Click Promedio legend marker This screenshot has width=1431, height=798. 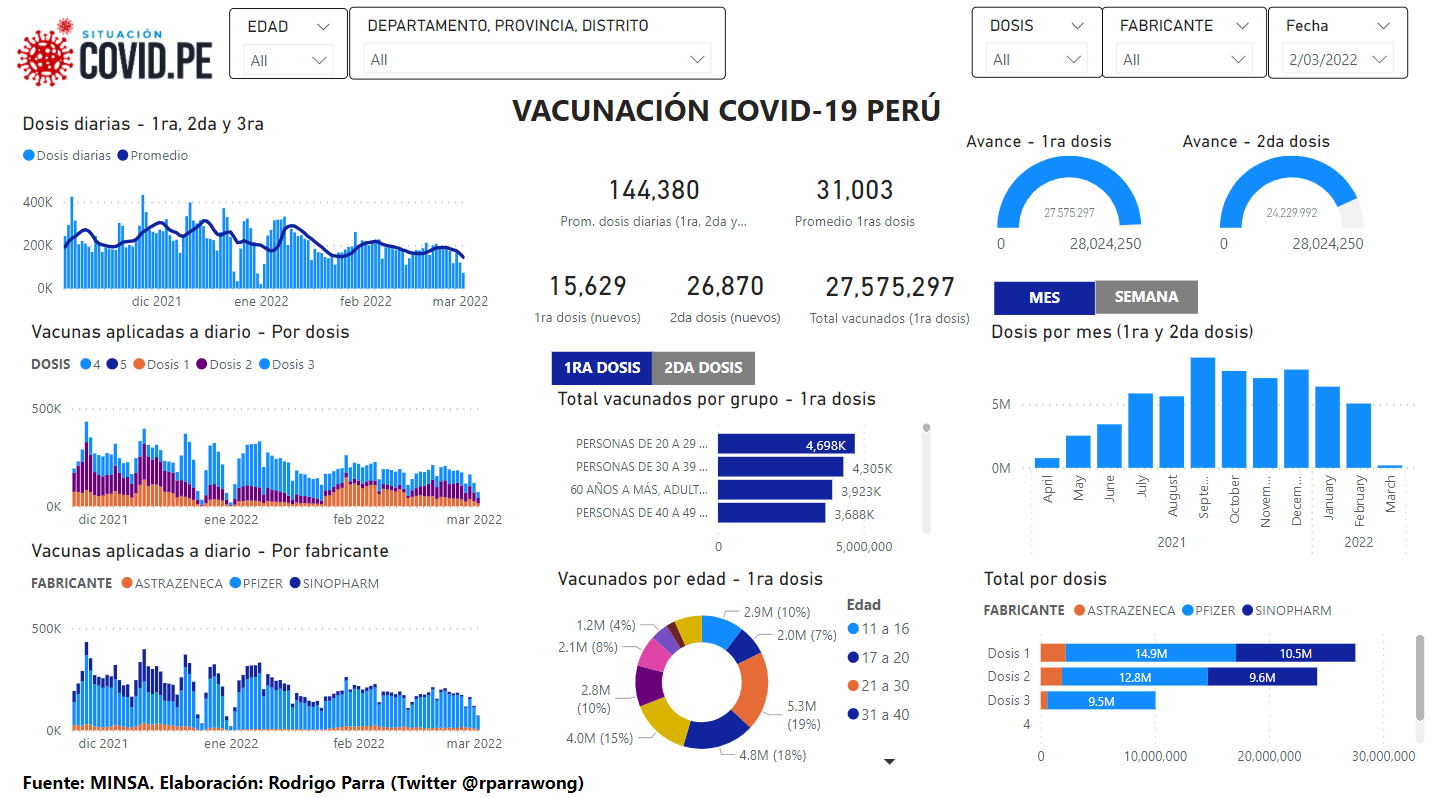pyautogui.click(x=123, y=156)
